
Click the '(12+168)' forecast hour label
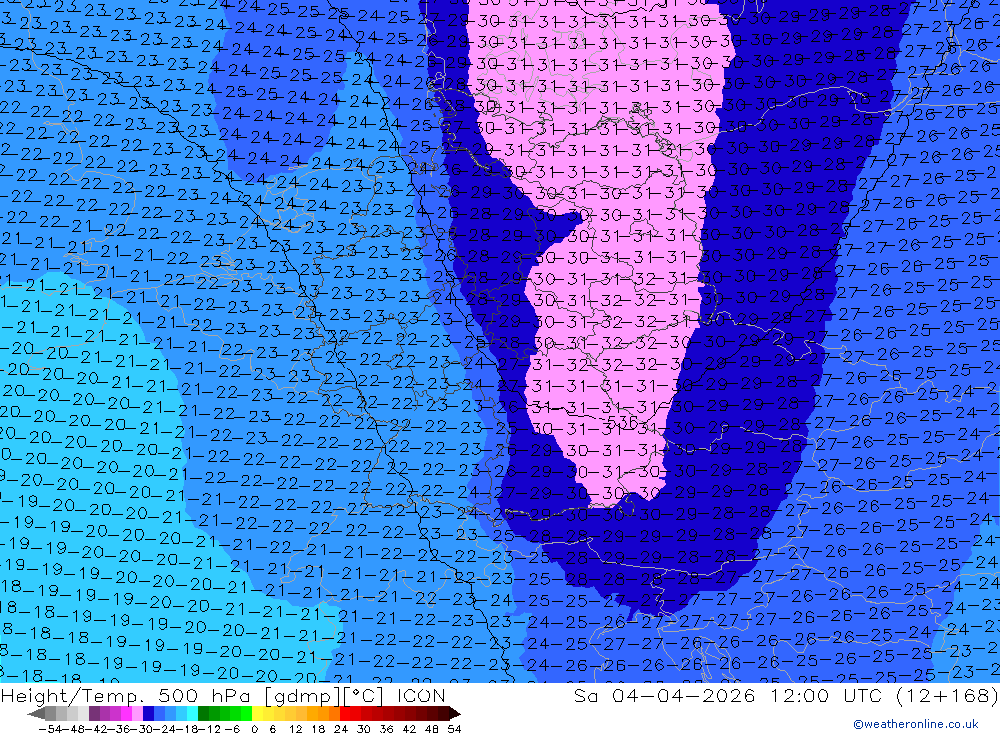tap(947, 695)
